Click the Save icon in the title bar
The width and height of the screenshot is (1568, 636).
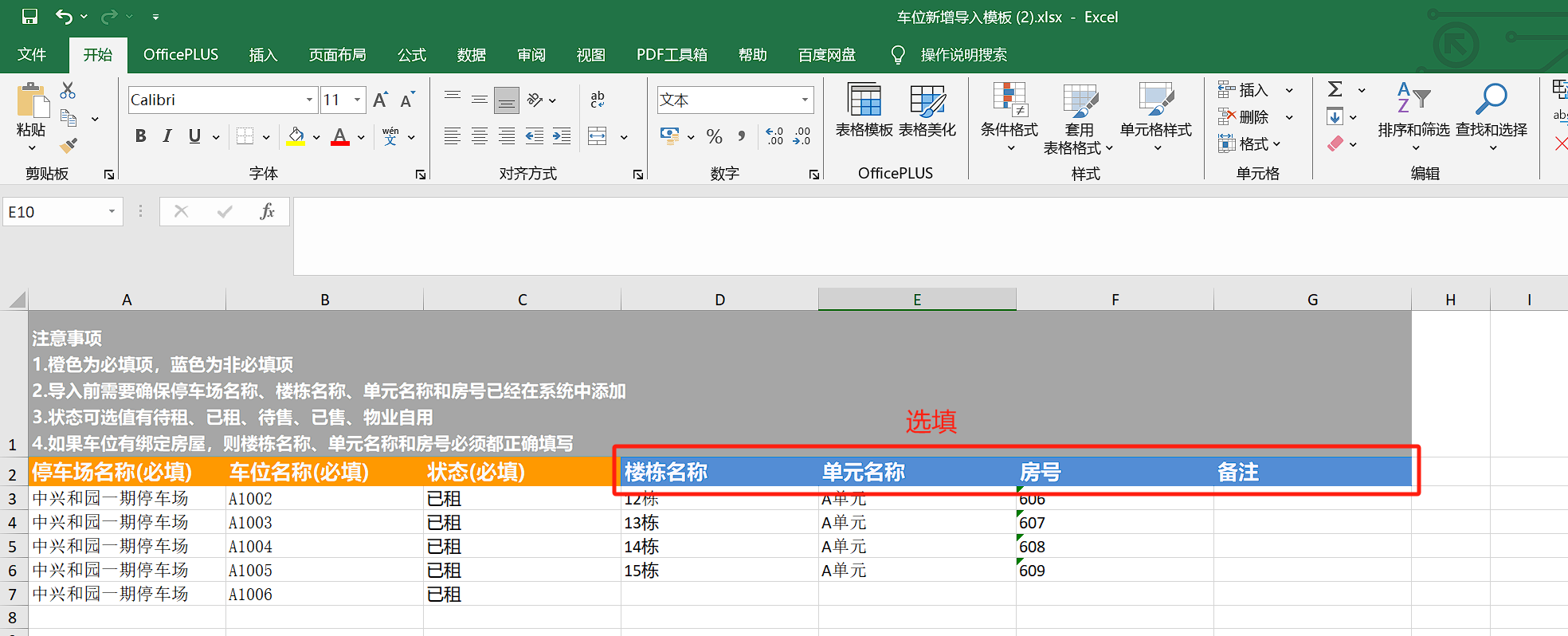pyautogui.click(x=29, y=17)
